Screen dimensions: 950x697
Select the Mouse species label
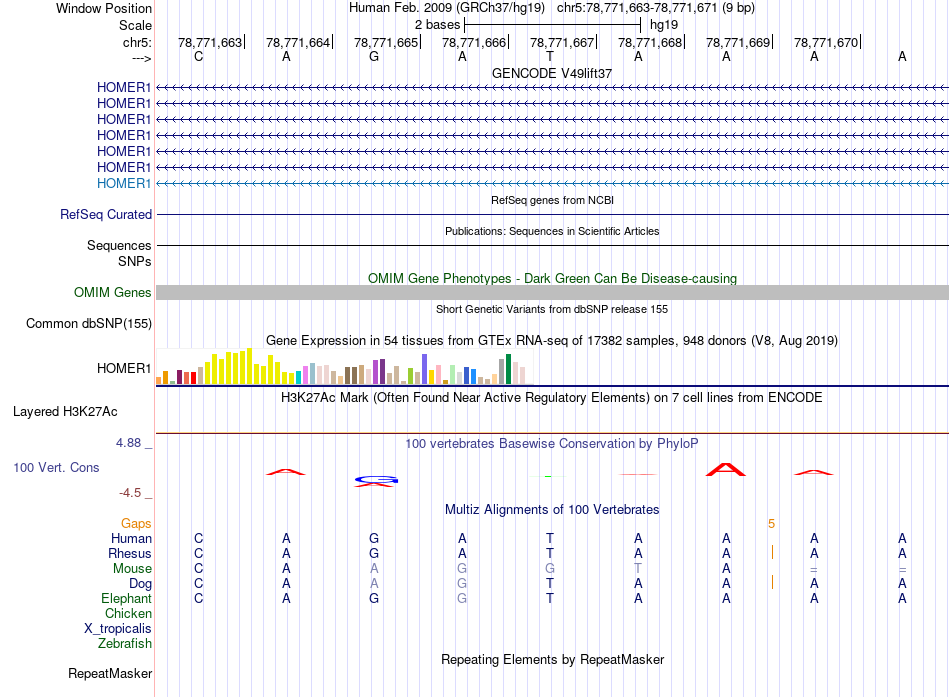(x=132, y=568)
